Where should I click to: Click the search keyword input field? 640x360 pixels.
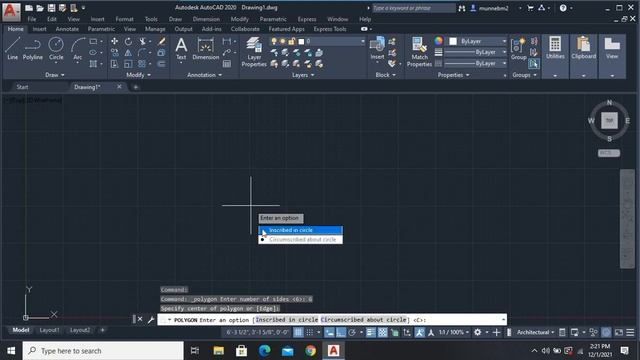pyautogui.click(x=413, y=8)
